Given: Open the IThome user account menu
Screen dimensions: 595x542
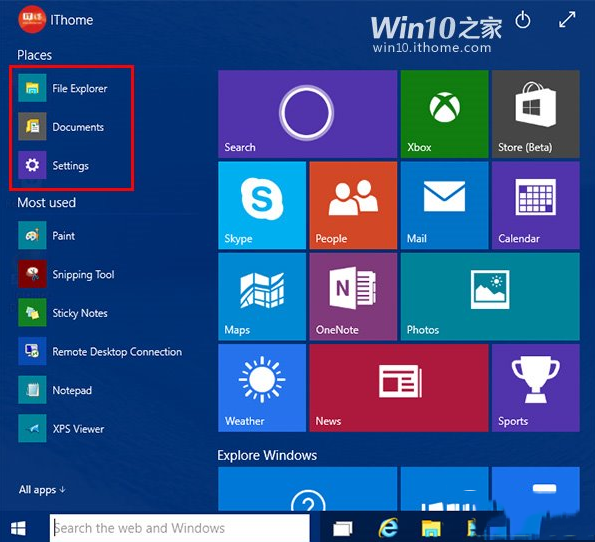Looking at the screenshot, I should [x=55, y=20].
